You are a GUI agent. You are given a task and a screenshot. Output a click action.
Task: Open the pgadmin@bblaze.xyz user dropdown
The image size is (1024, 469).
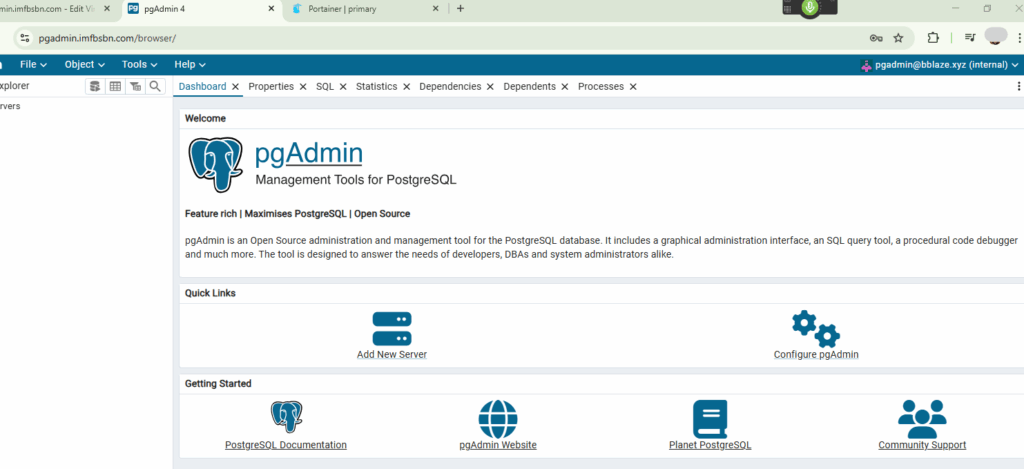[x=939, y=65]
